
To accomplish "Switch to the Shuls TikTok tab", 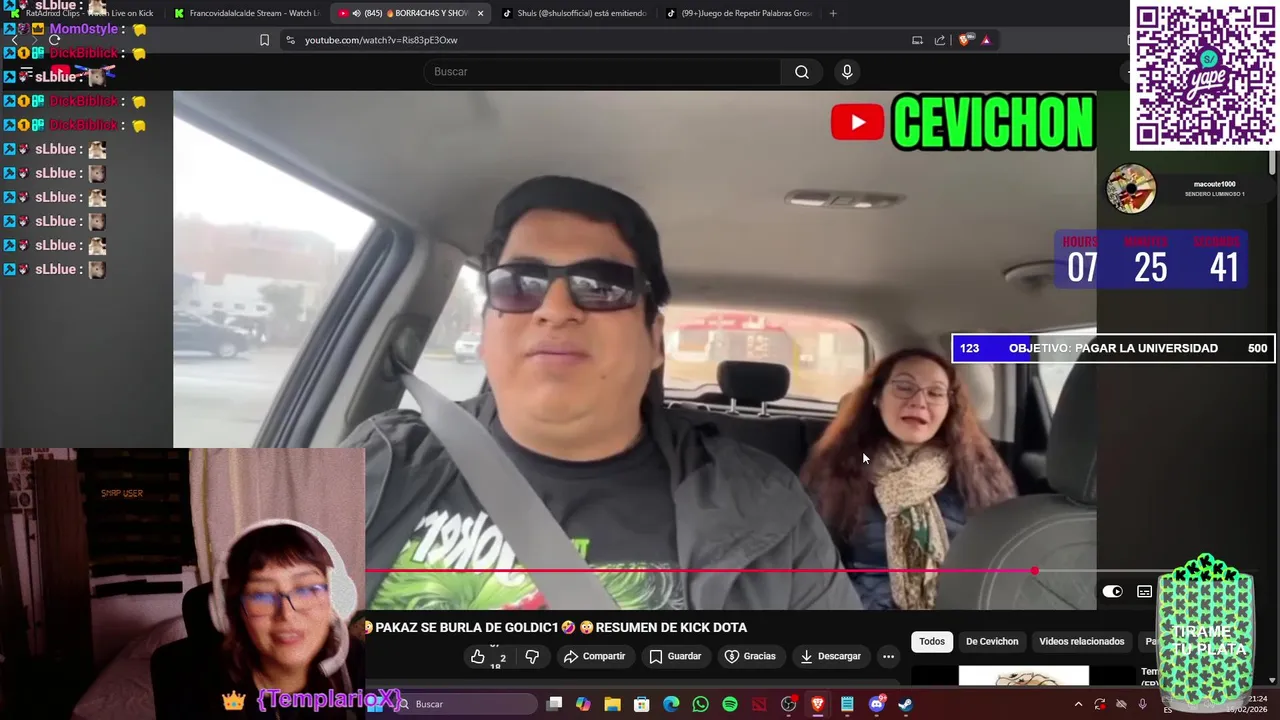I will (573, 13).
